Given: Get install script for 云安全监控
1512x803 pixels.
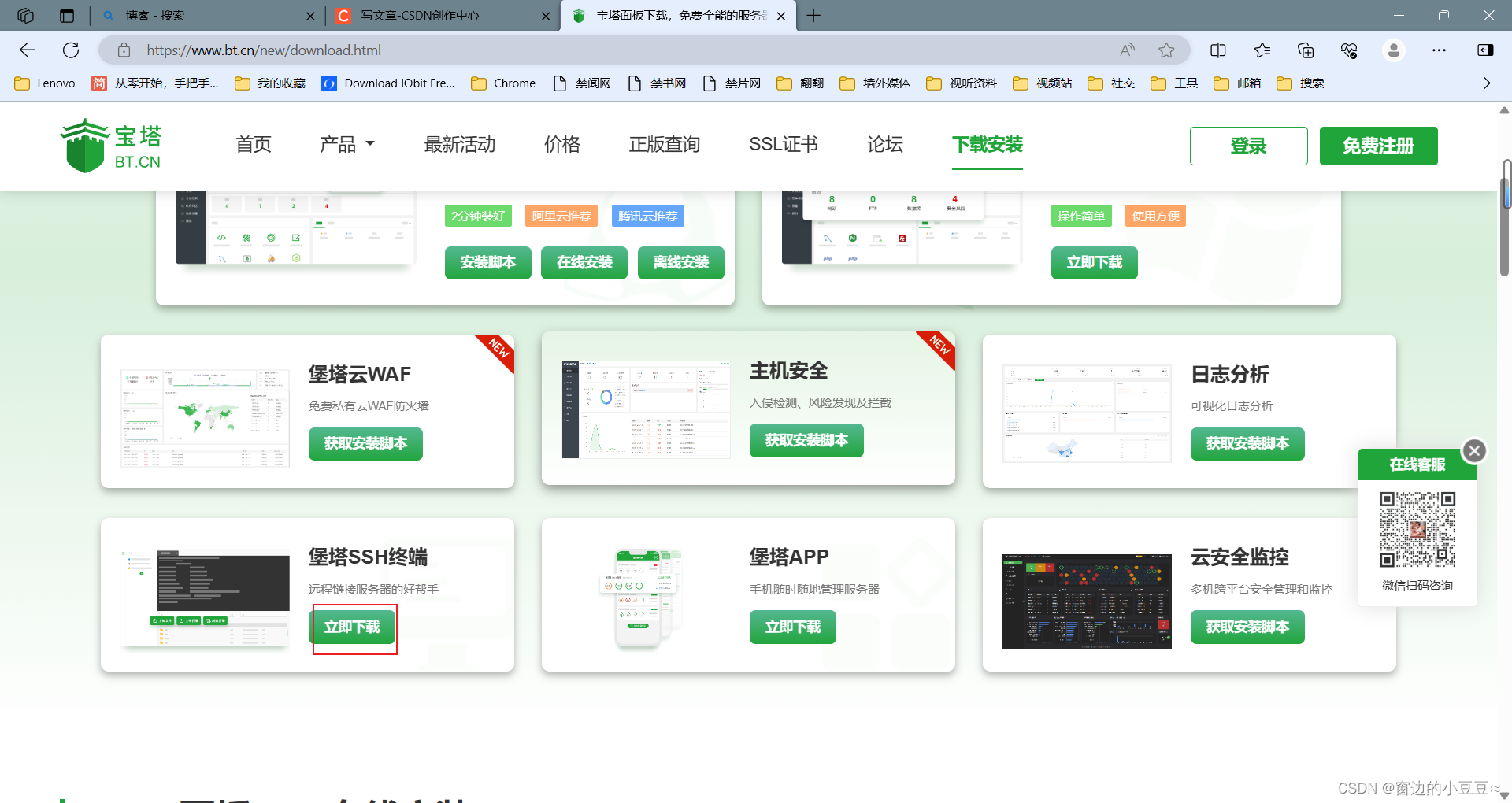Looking at the screenshot, I should click(x=1247, y=627).
